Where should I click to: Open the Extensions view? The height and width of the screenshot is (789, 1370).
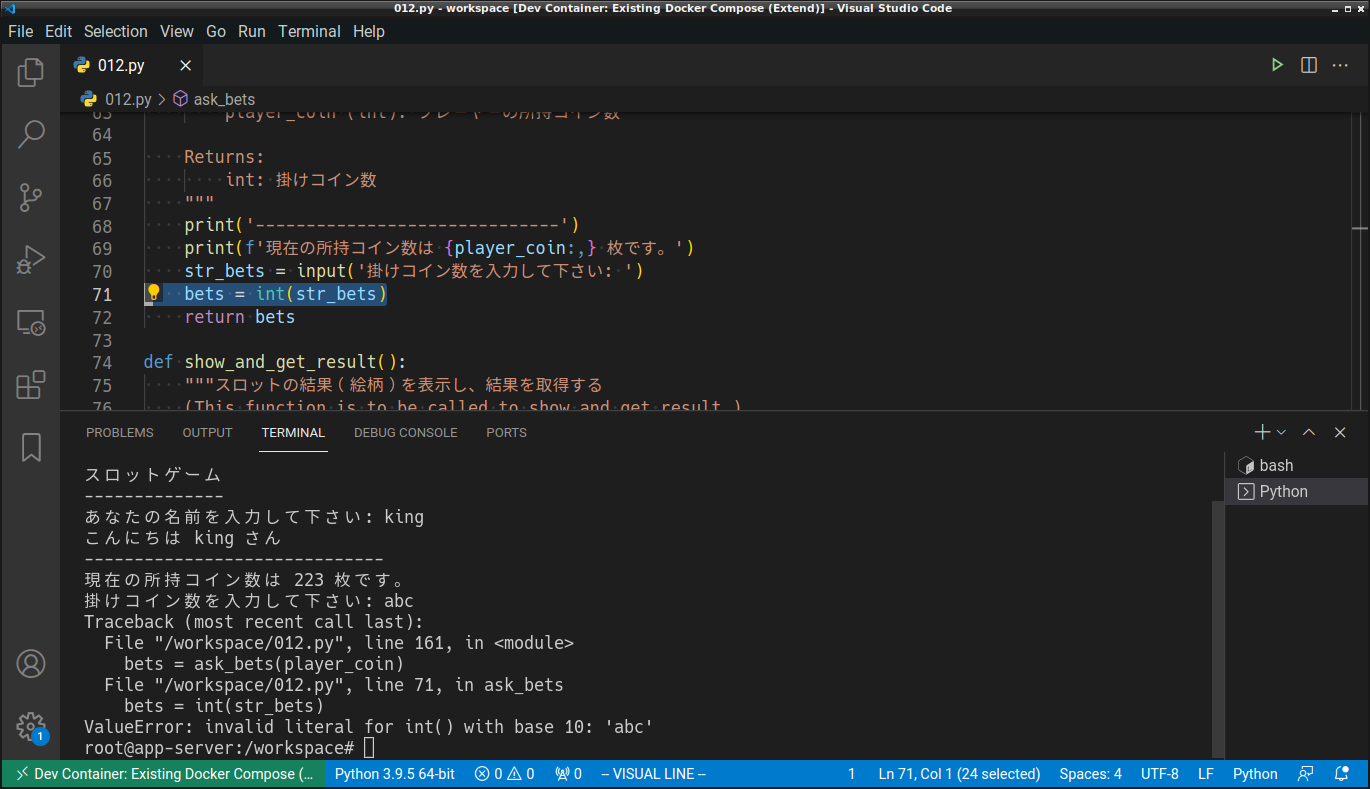(x=30, y=383)
